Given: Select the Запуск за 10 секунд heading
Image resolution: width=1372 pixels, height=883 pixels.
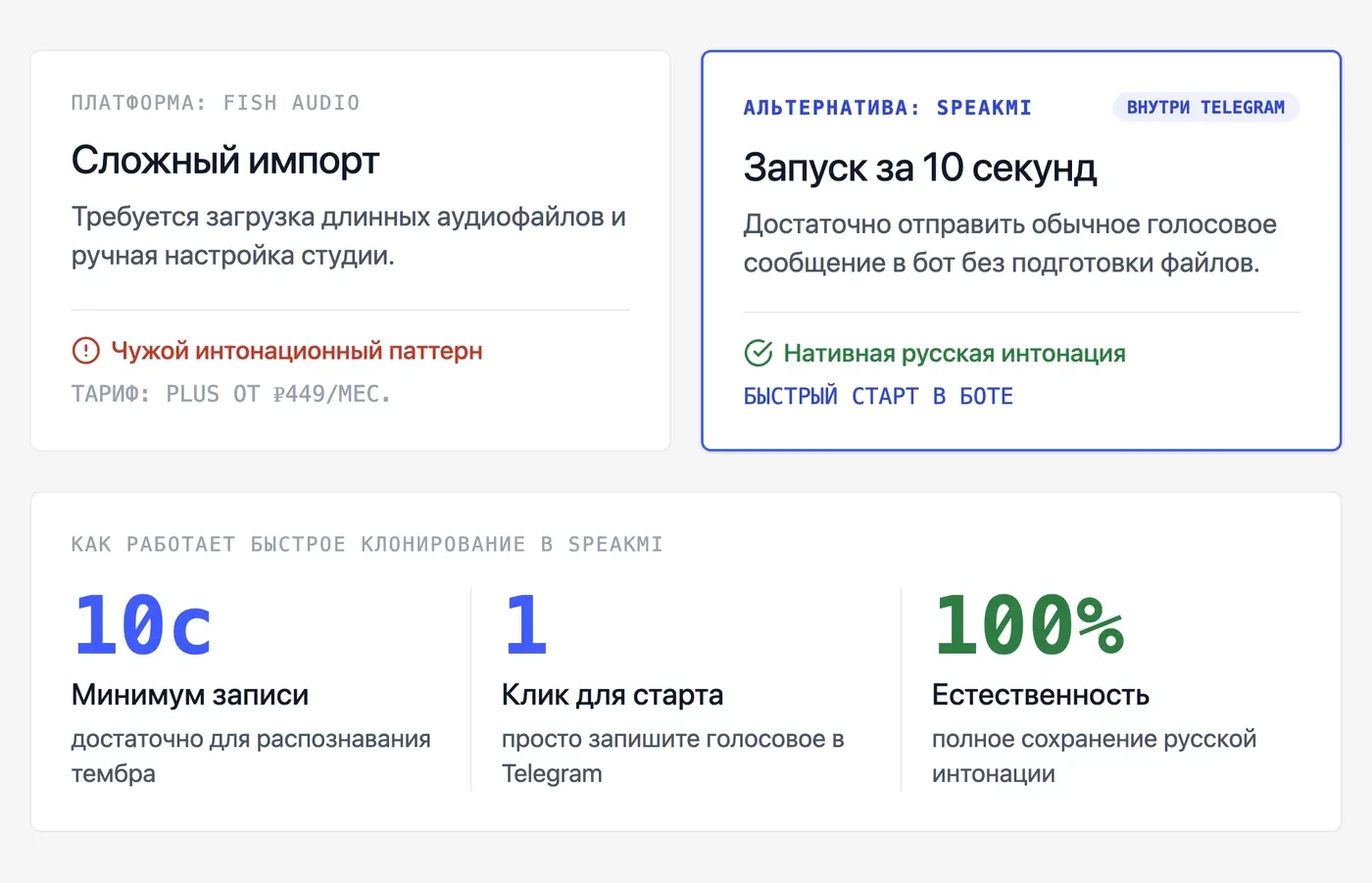Looking at the screenshot, I should click(x=920, y=168).
